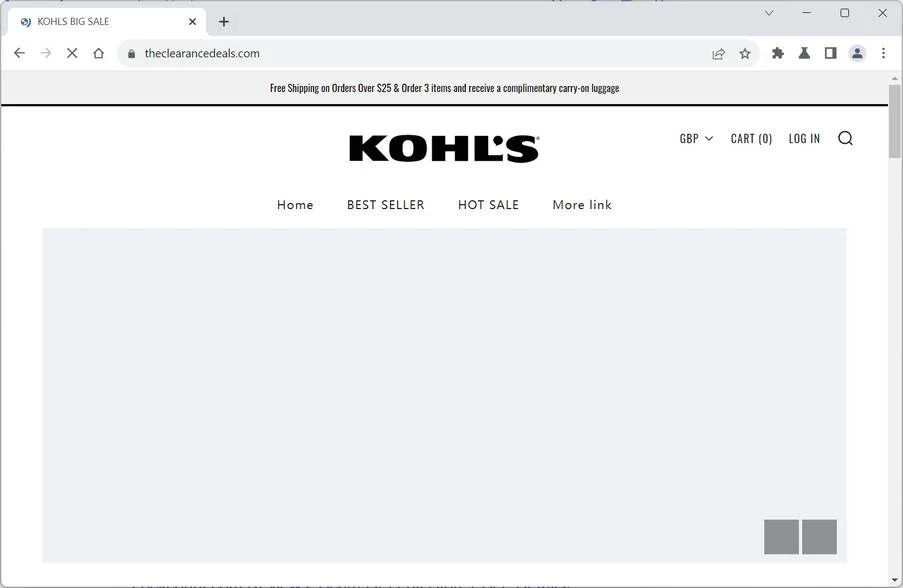903x588 pixels.
Task: Go back to the previous page
Action: point(20,54)
